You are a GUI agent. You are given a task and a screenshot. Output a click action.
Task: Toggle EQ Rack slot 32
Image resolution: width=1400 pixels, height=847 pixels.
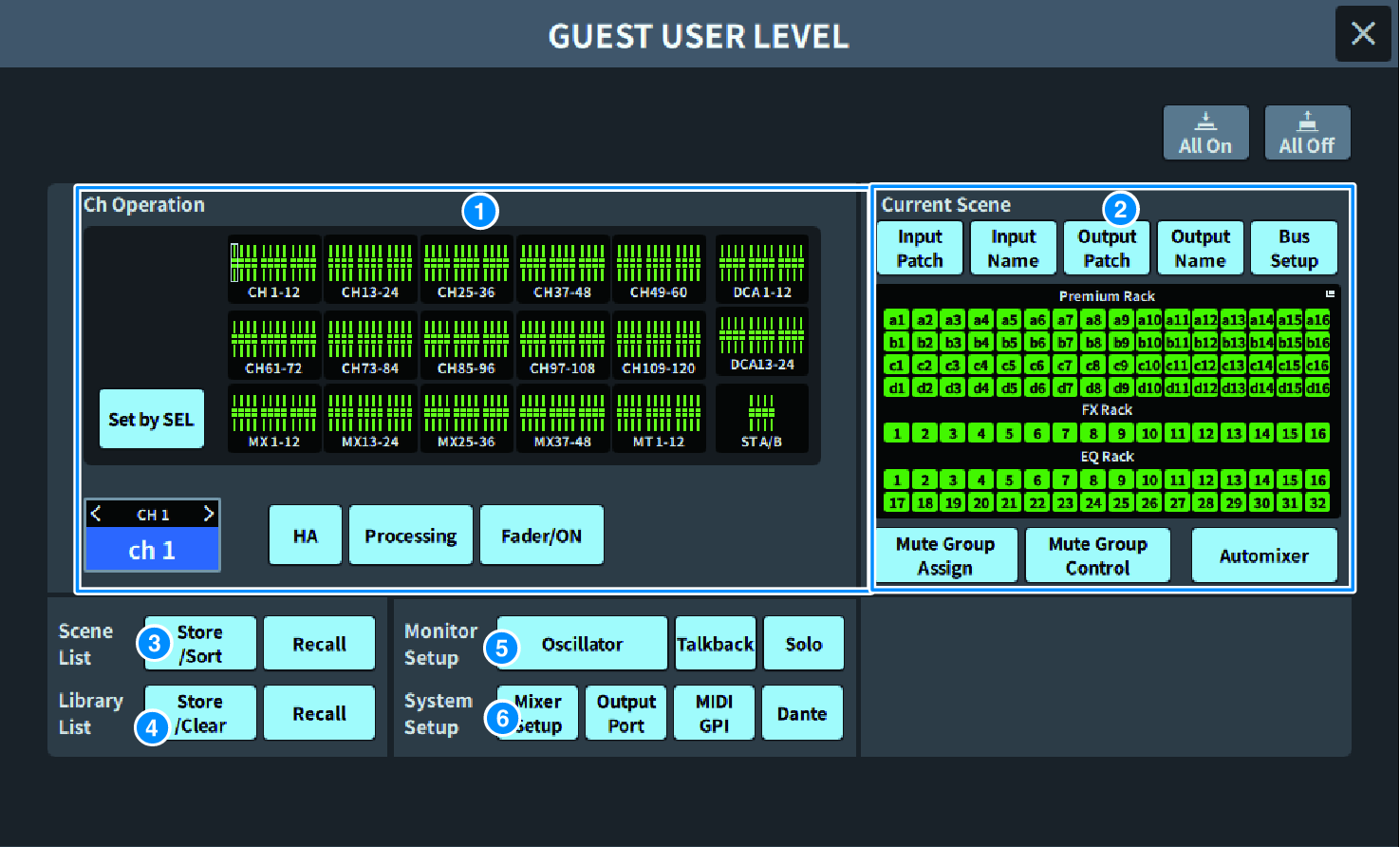tap(1317, 503)
